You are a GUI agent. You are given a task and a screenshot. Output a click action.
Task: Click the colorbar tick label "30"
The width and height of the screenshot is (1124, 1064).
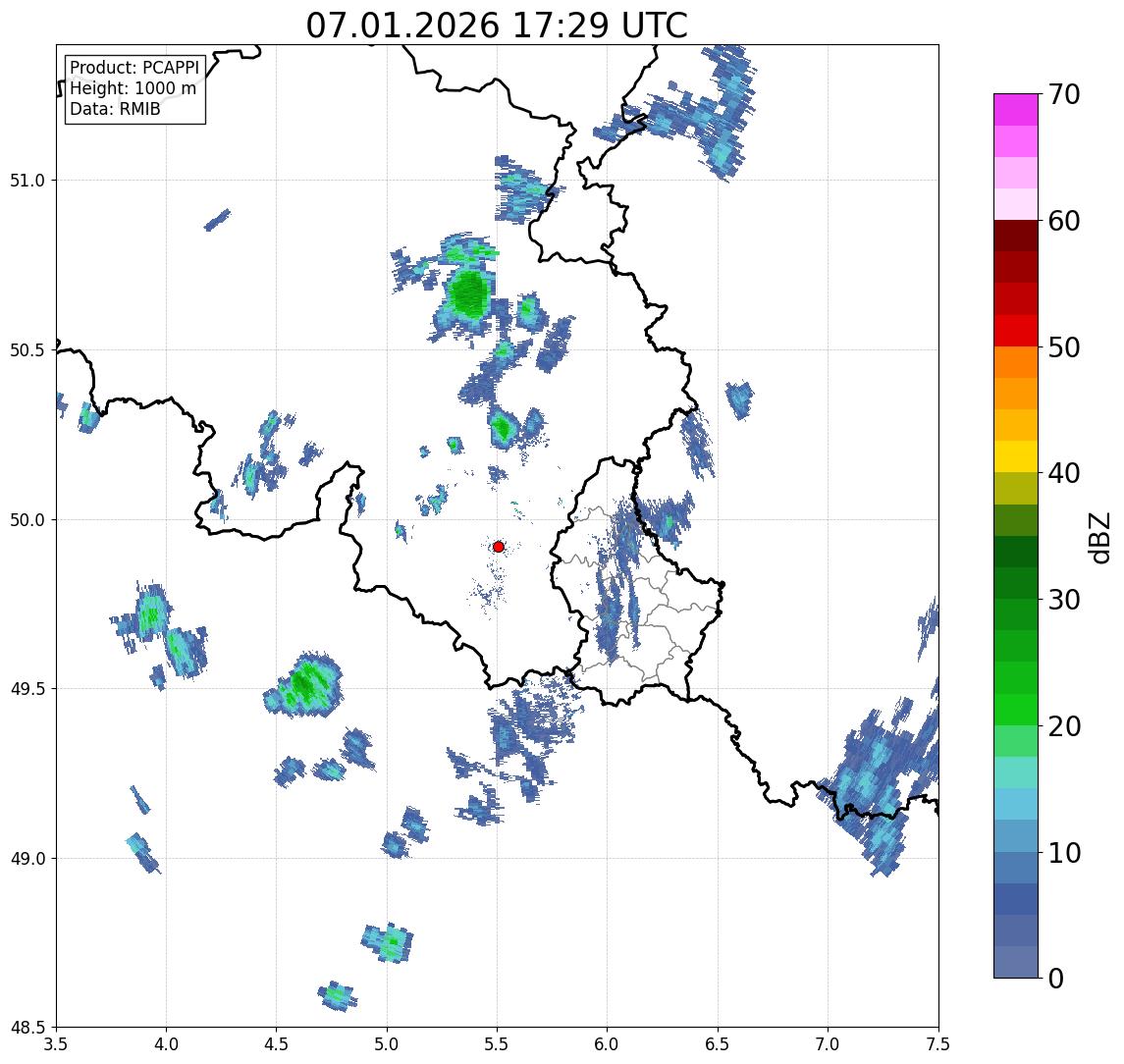[x=1064, y=600]
